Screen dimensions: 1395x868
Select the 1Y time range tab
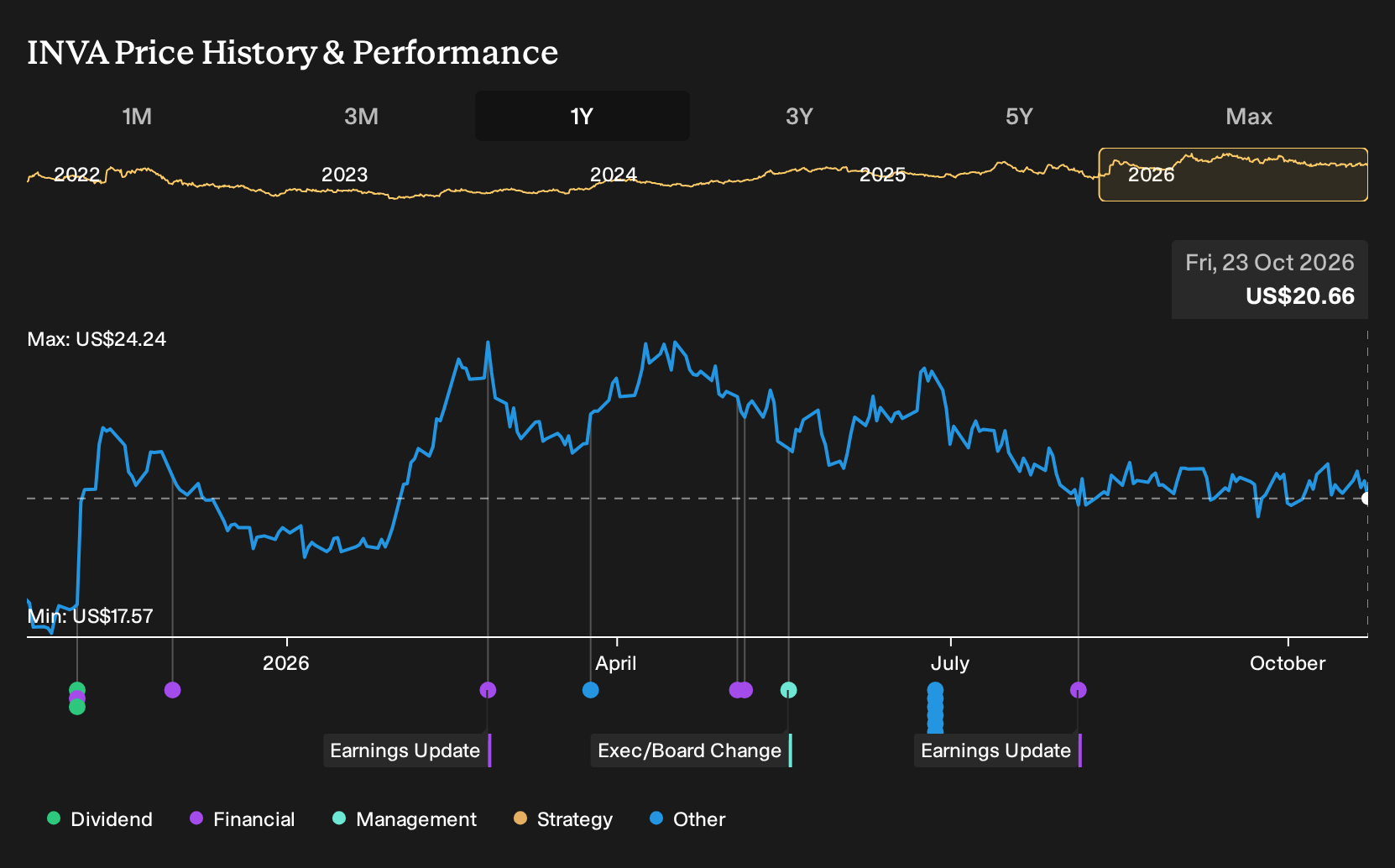point(582,116)
